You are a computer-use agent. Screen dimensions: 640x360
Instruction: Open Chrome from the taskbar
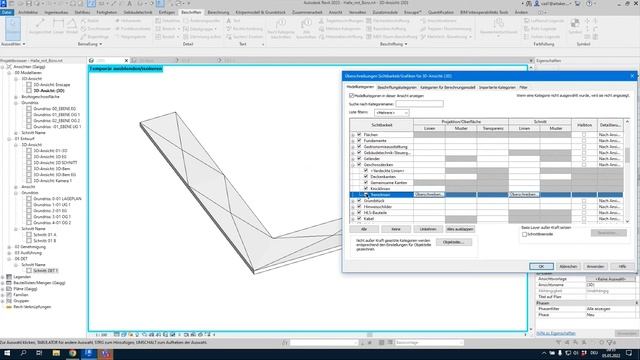(x=72, y=353)
